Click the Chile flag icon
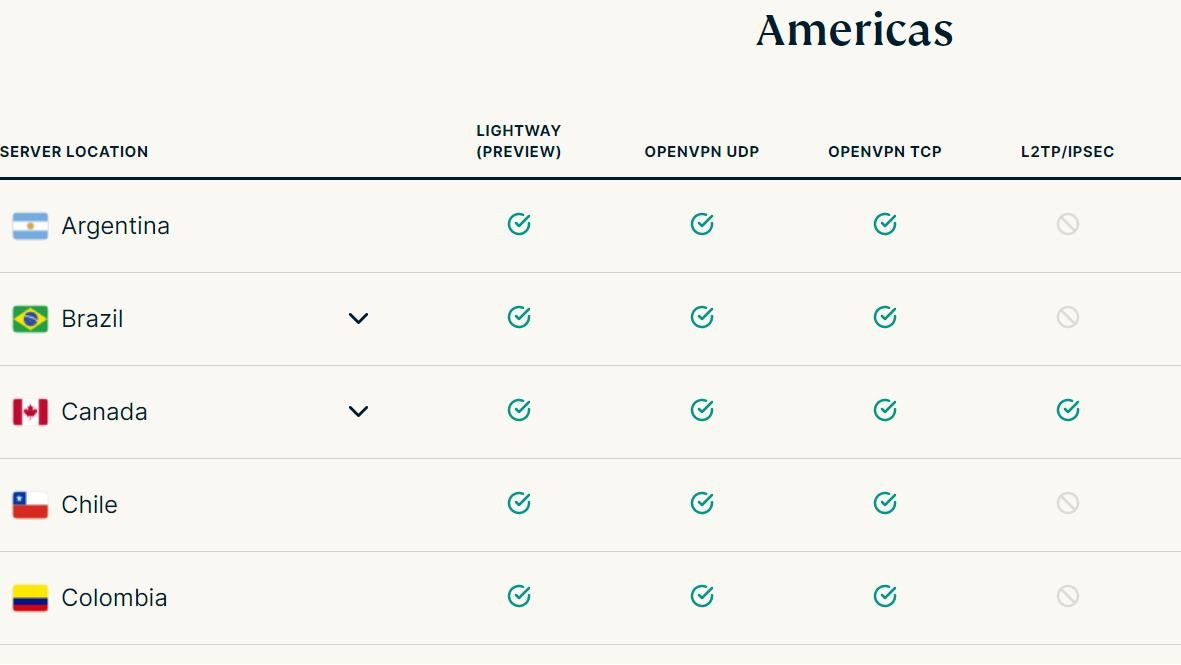This screenshot has height=665, width=1181. 30,505
